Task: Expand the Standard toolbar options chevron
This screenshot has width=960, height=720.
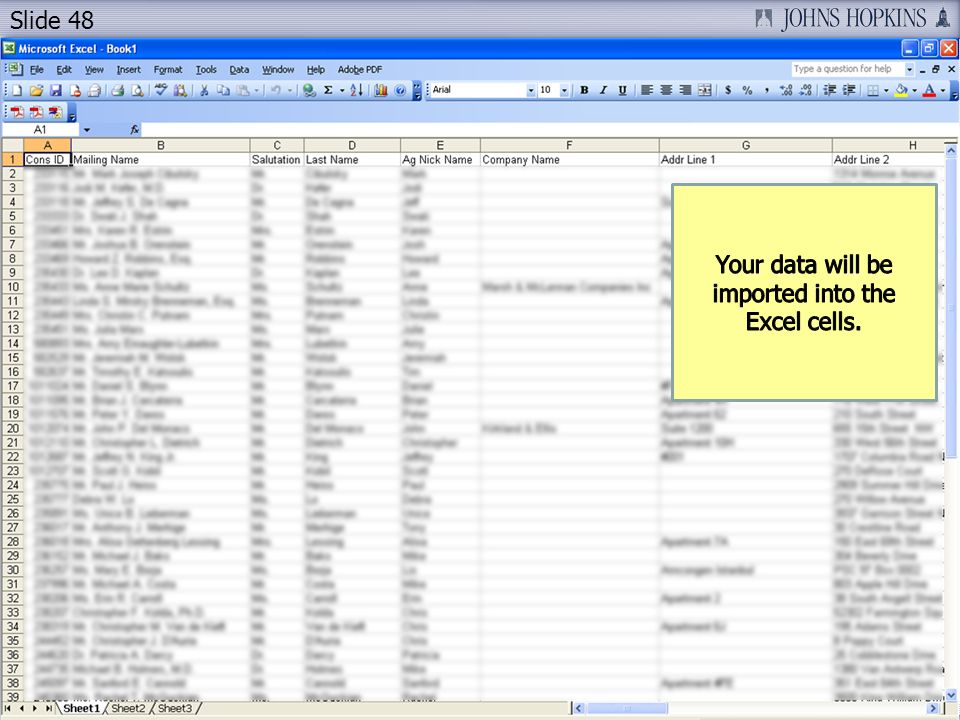Action: [x=417, y=91]
